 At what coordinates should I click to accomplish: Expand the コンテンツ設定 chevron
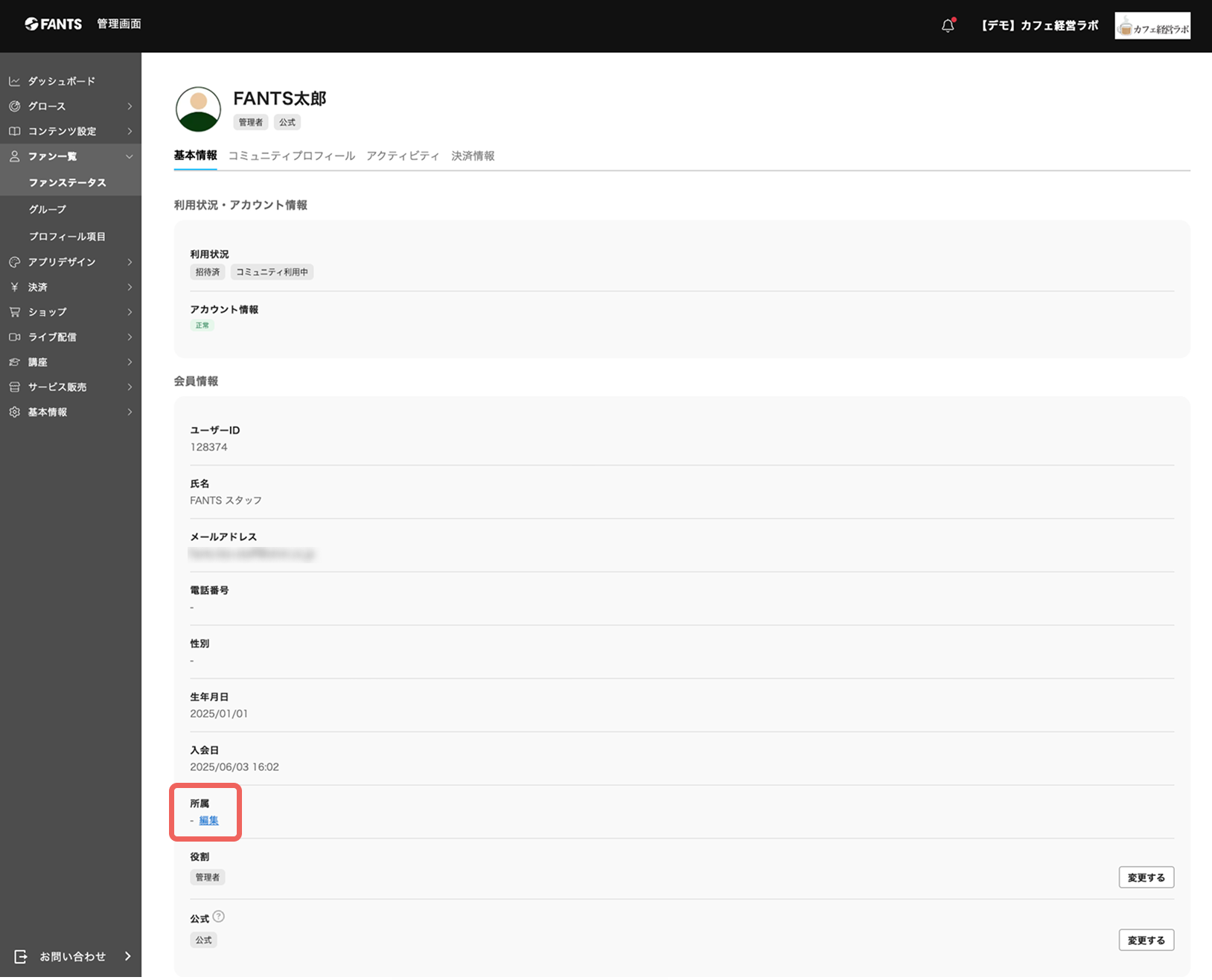click(130, 131)
